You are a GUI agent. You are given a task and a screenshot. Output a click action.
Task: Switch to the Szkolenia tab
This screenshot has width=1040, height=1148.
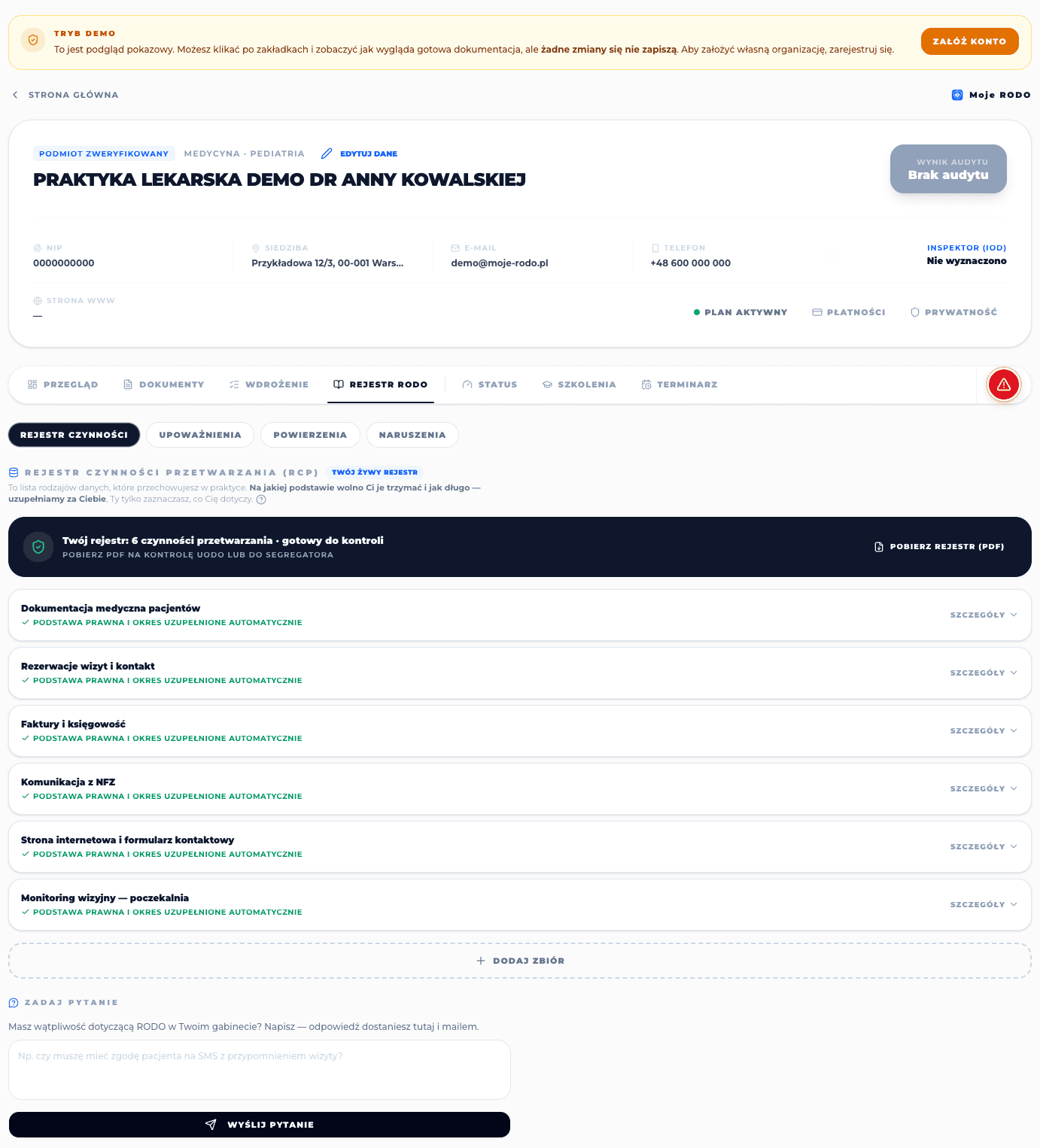point(579,384)
